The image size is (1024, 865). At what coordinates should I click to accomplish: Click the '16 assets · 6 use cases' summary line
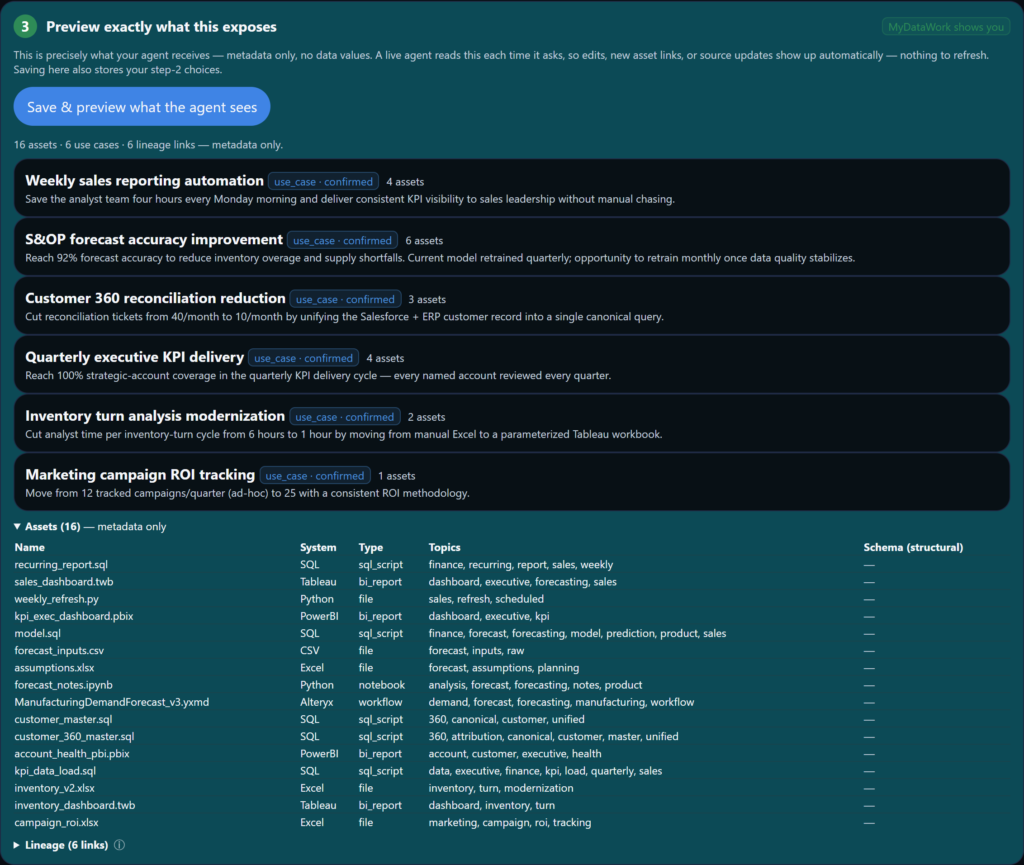tap(148, 145)
